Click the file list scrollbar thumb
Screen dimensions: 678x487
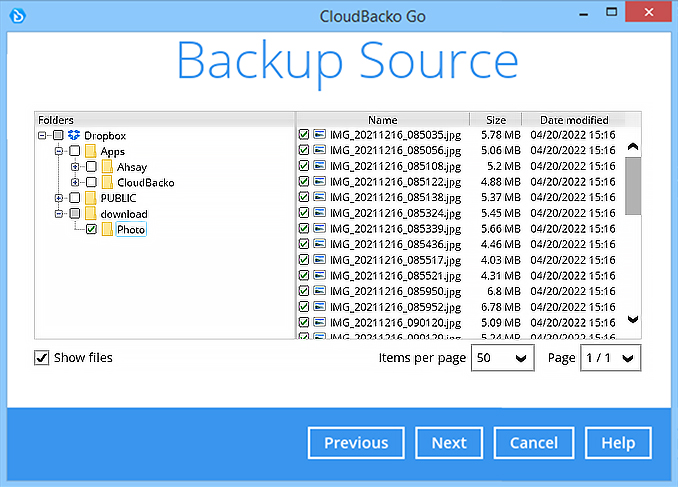pyautogui.click(x=633, y=186)
